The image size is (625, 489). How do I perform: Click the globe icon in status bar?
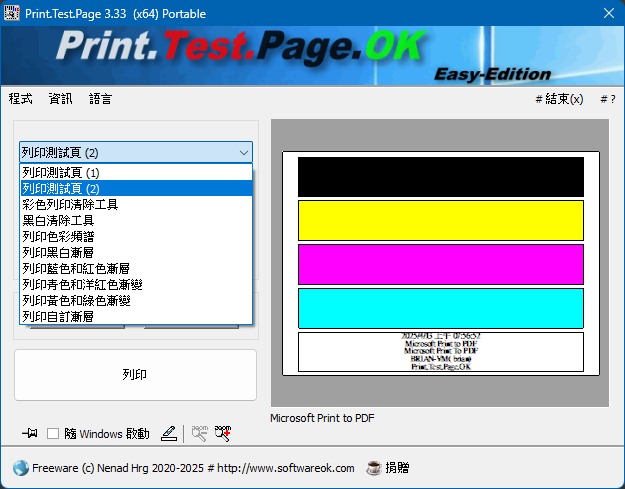tap(21, 468)
